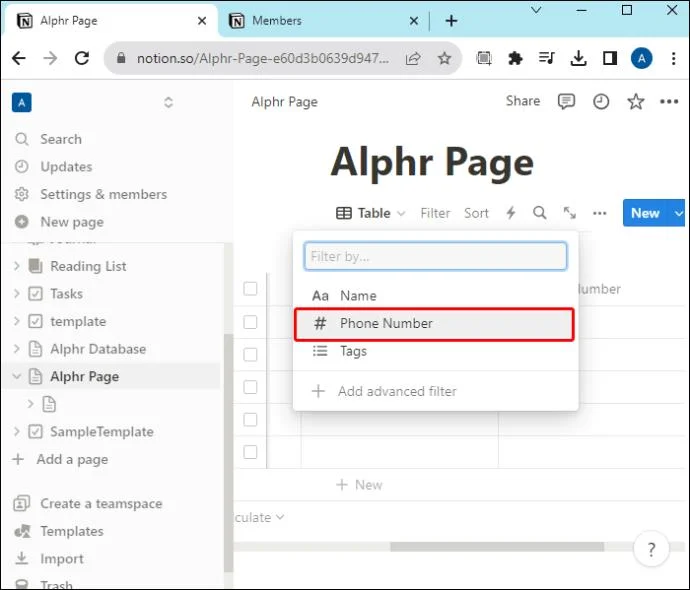Image resolution: width=690 pixels, height=590 pixels.
Task: Tick the third table row checkbox
Action: tap(250, 387)
